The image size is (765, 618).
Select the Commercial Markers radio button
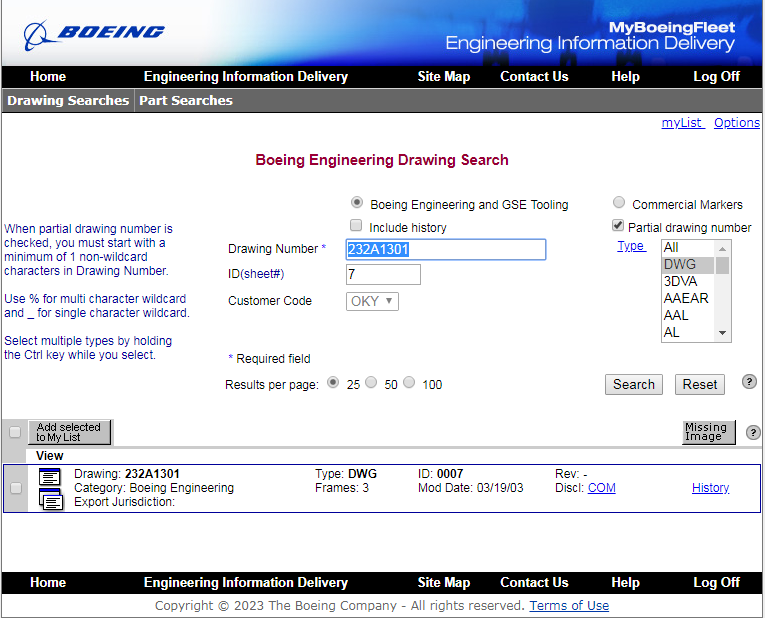click(619, 202)
